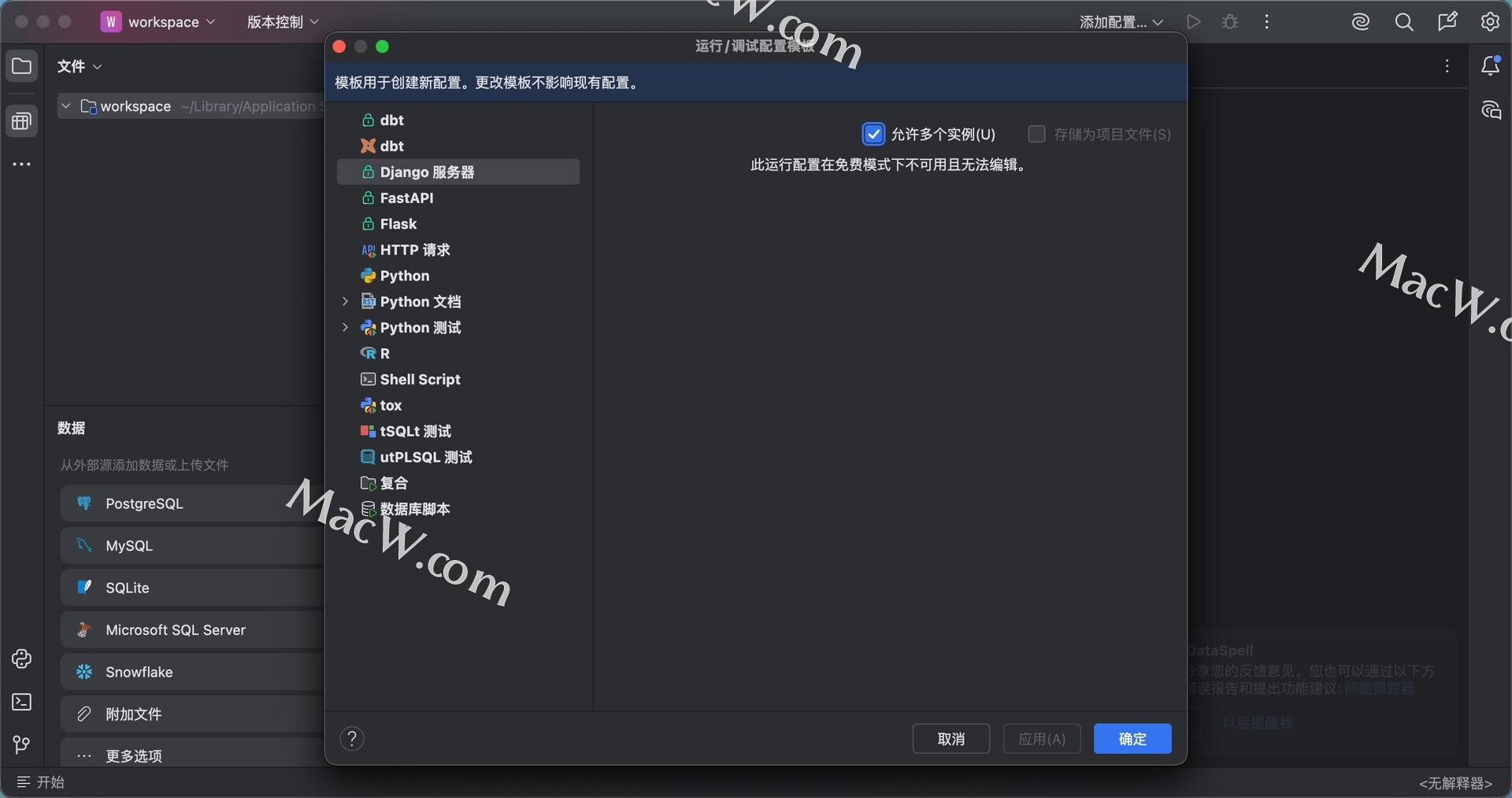Open the 版本控制 menu

point(283,22)
